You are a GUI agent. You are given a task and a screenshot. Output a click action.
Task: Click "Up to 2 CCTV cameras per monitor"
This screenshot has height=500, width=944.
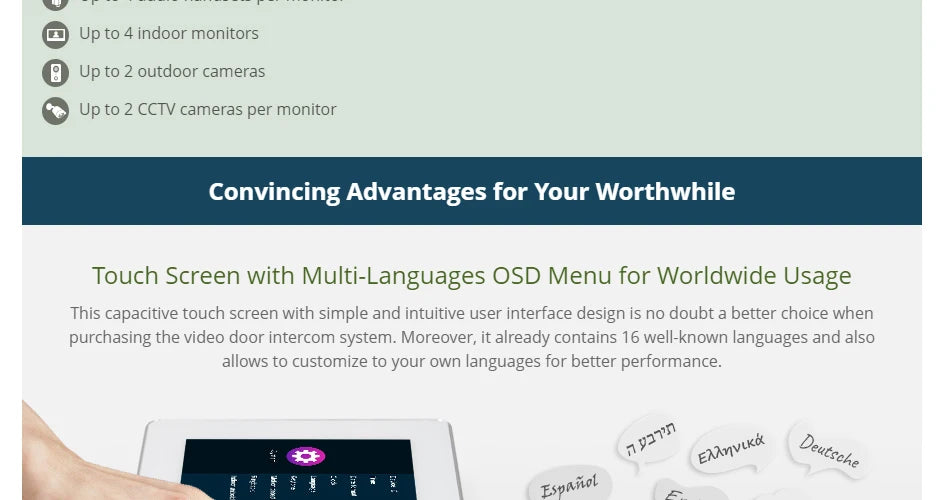coord(207,109)
